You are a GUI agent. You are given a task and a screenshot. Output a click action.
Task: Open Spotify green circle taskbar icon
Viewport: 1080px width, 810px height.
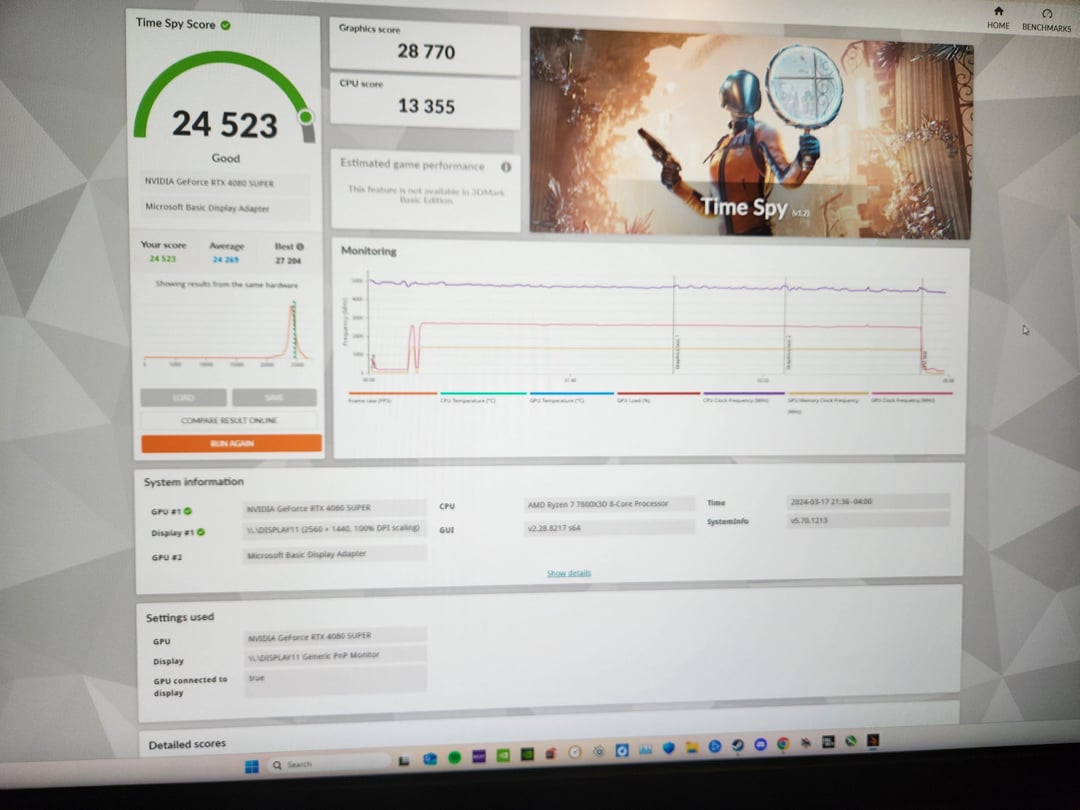click(x=455, y=758)
